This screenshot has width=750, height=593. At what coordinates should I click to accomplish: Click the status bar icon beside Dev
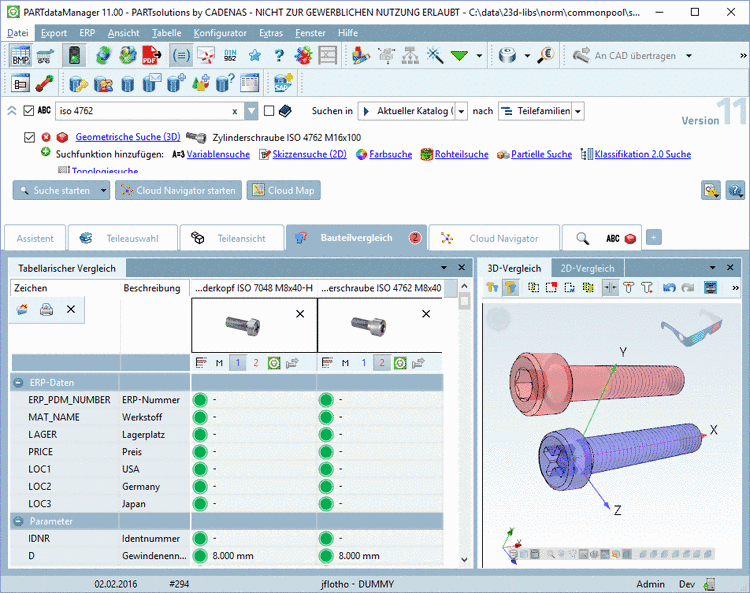710,584
